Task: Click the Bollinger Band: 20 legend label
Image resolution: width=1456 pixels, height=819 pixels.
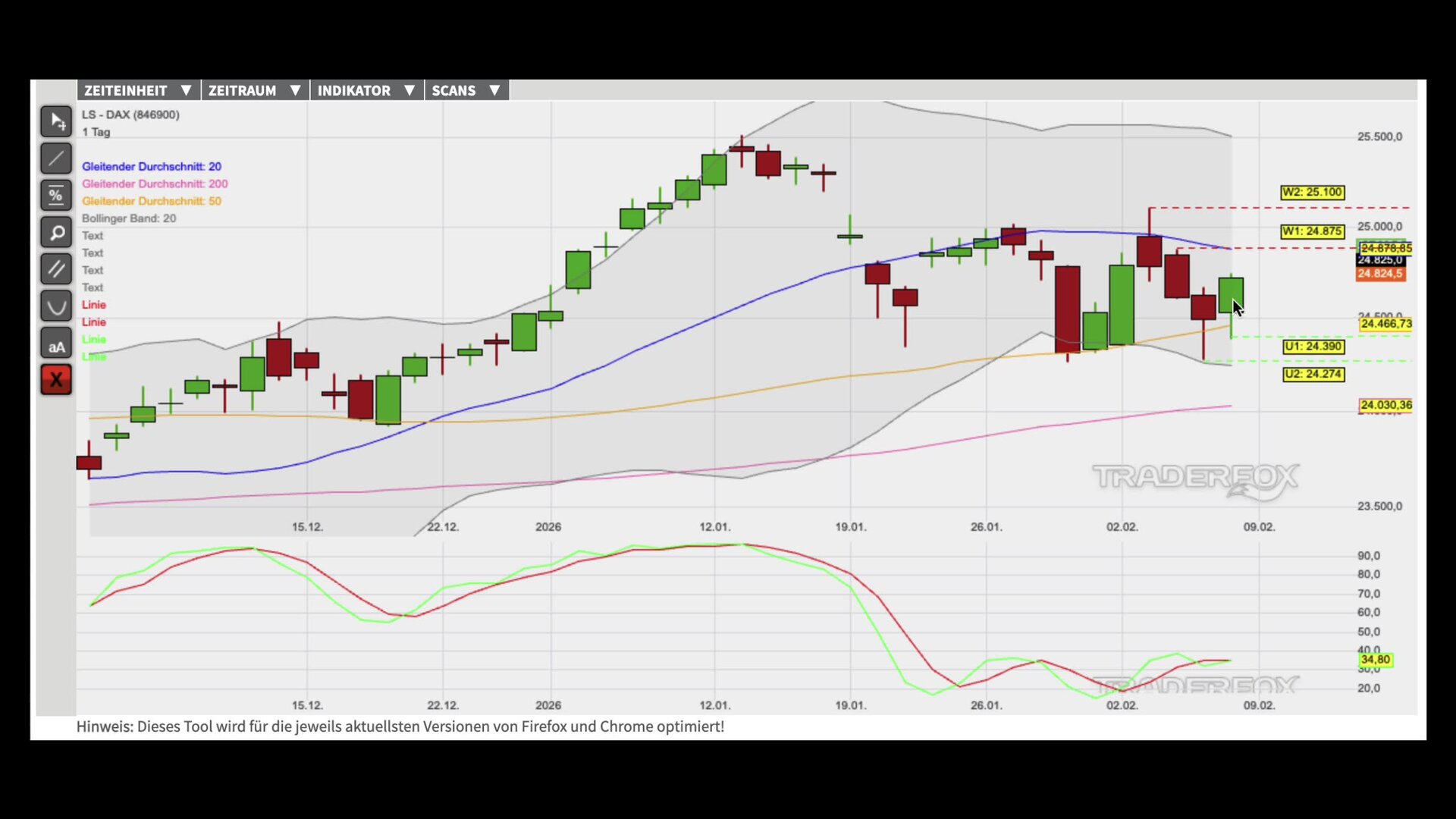Action: tap(129, 218)
